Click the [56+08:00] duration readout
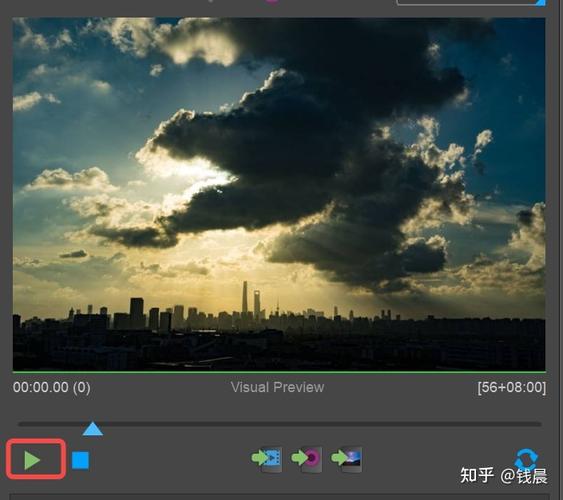The height and width of the screenshot is (500, 563). tap(512, 388)
